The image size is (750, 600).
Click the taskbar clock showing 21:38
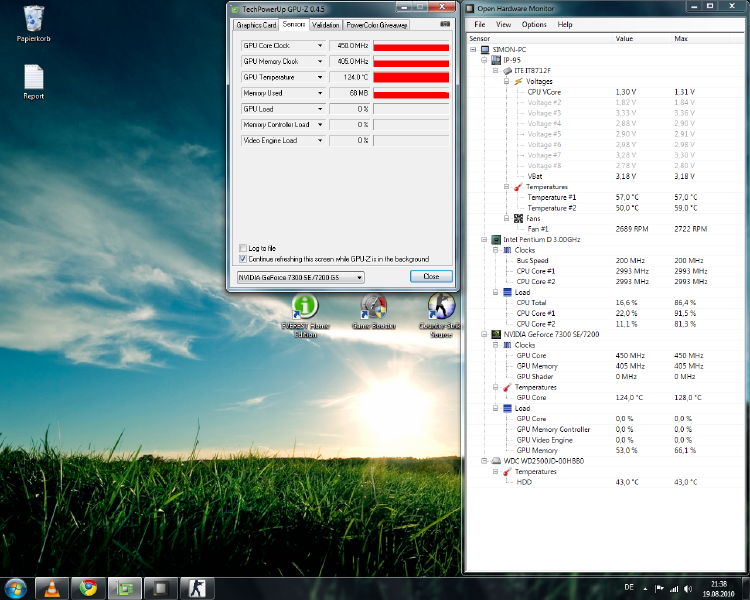[x=718, y=589]
